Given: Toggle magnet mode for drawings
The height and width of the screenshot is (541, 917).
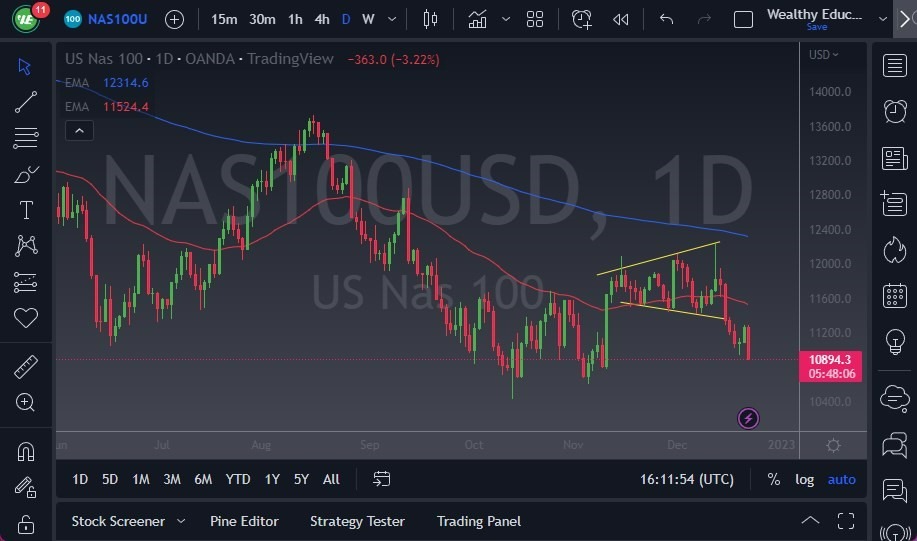Looking at the screenshot, I should 26,452.
